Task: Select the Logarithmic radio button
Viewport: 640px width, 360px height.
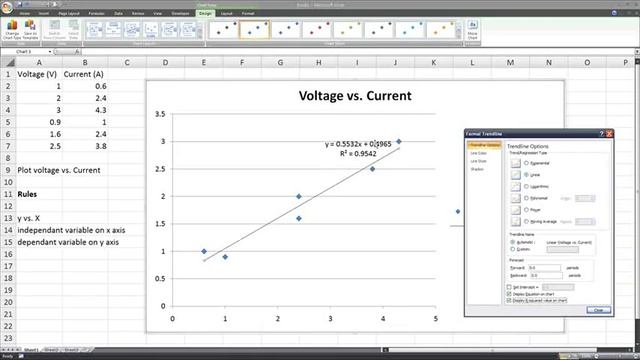Action: click(527, 186)
